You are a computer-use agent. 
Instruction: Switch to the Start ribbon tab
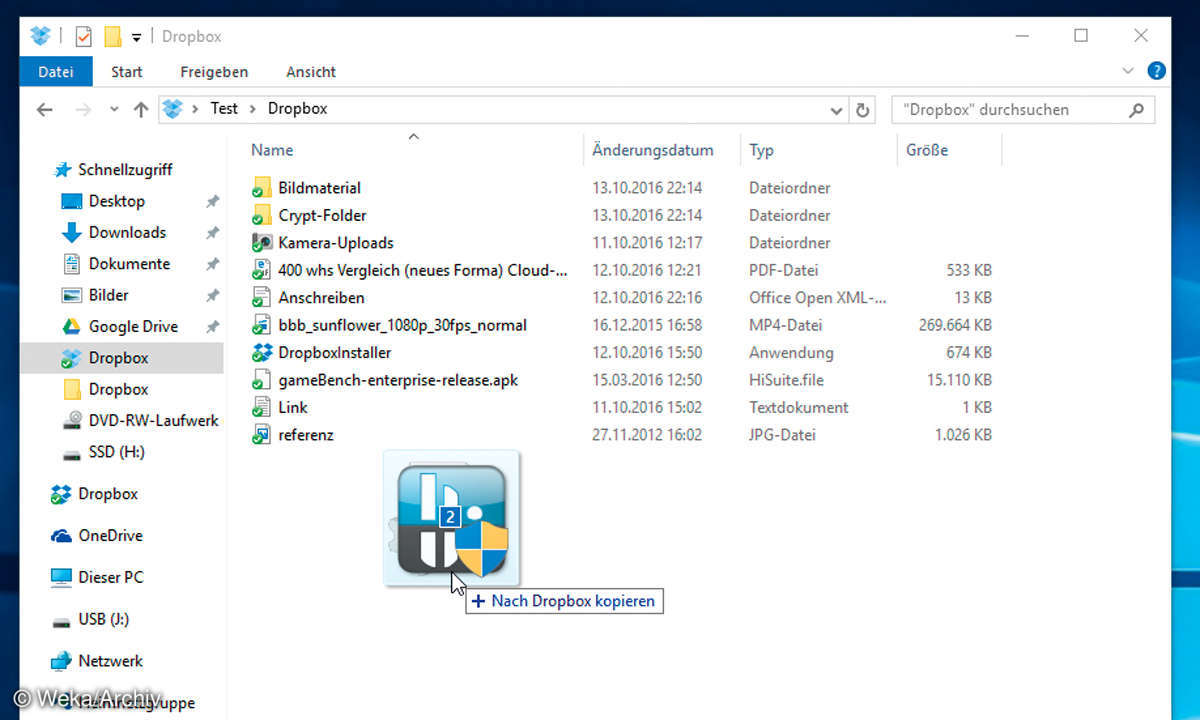127,72
